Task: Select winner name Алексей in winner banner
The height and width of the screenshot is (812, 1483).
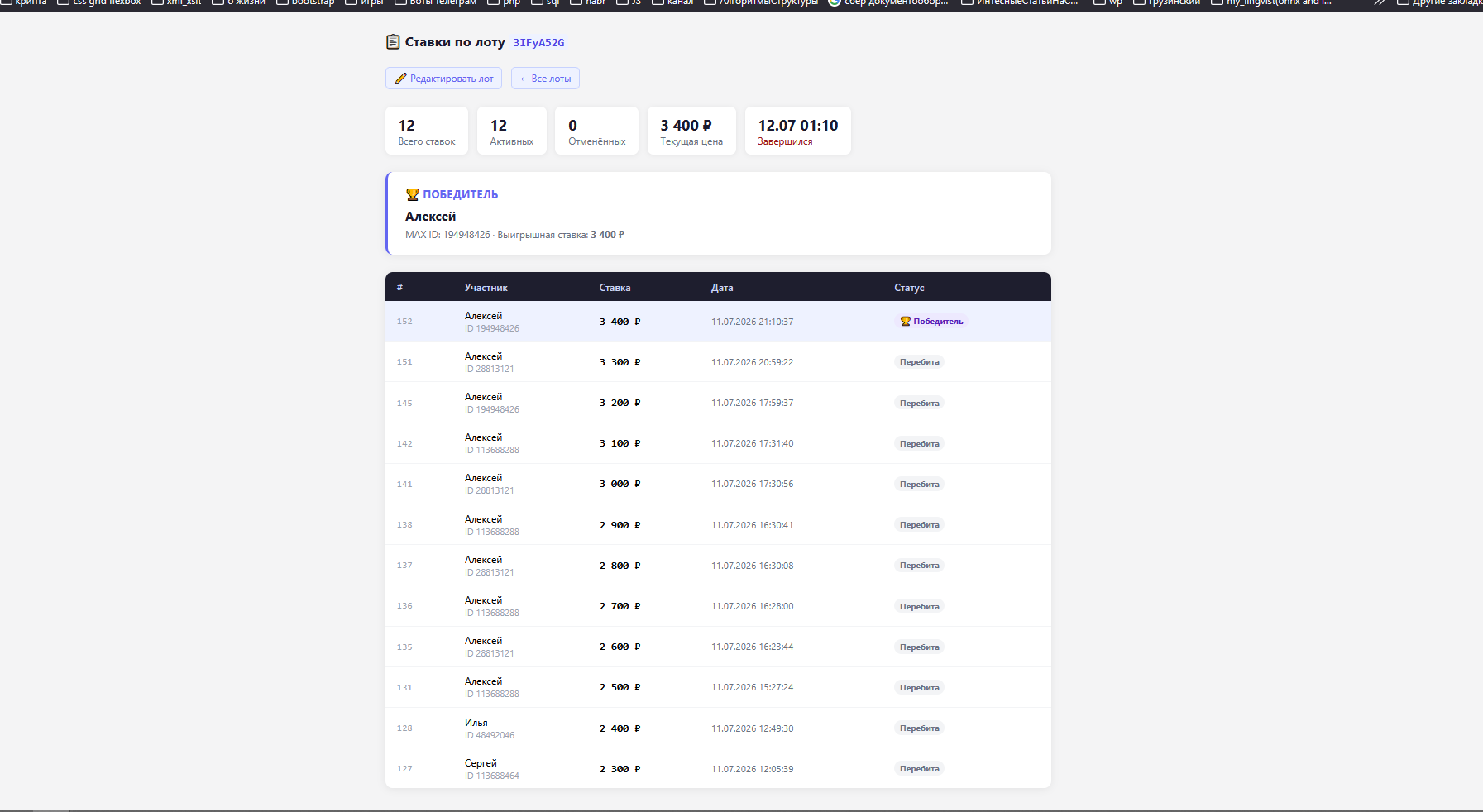Action: (430, 217)
